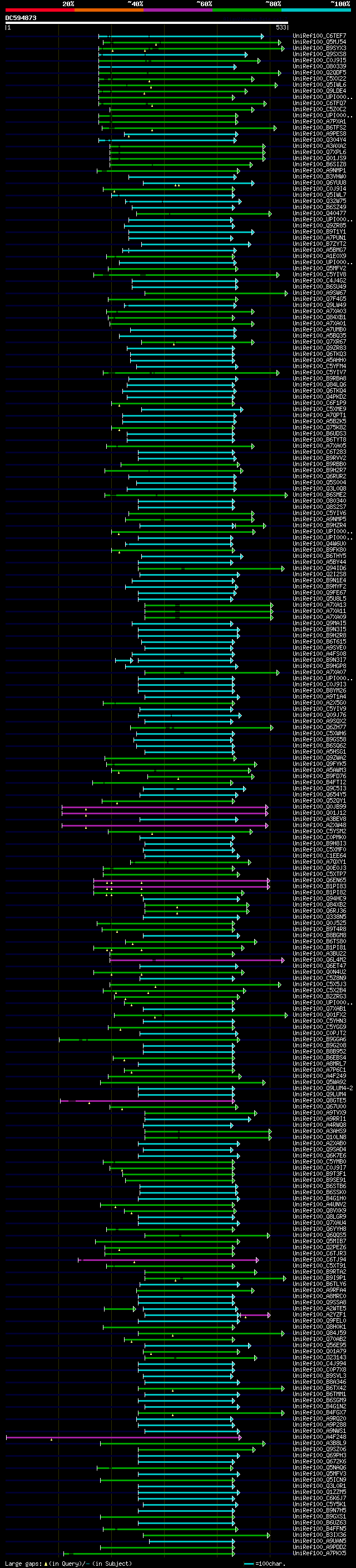The image size is (356, 1568).
Task: Click the cyan ~100% identity legend segment
Action: (317, 10)
